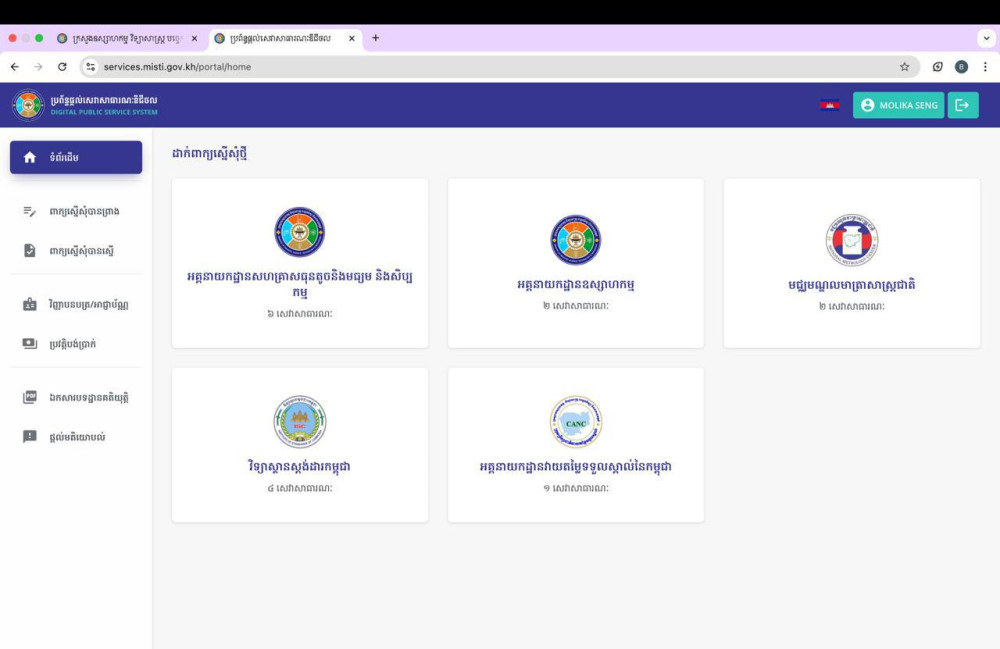The width and height of the screenshot is (1000, 649).
Task: Click the Home icon in the sidebar
Action: [x=30, y=158]
